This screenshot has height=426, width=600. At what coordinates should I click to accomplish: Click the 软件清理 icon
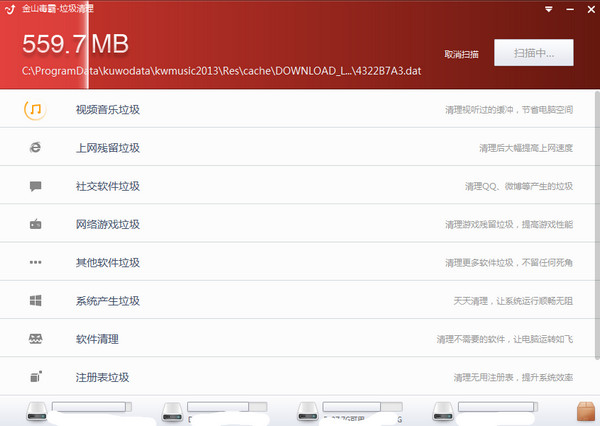35,339
